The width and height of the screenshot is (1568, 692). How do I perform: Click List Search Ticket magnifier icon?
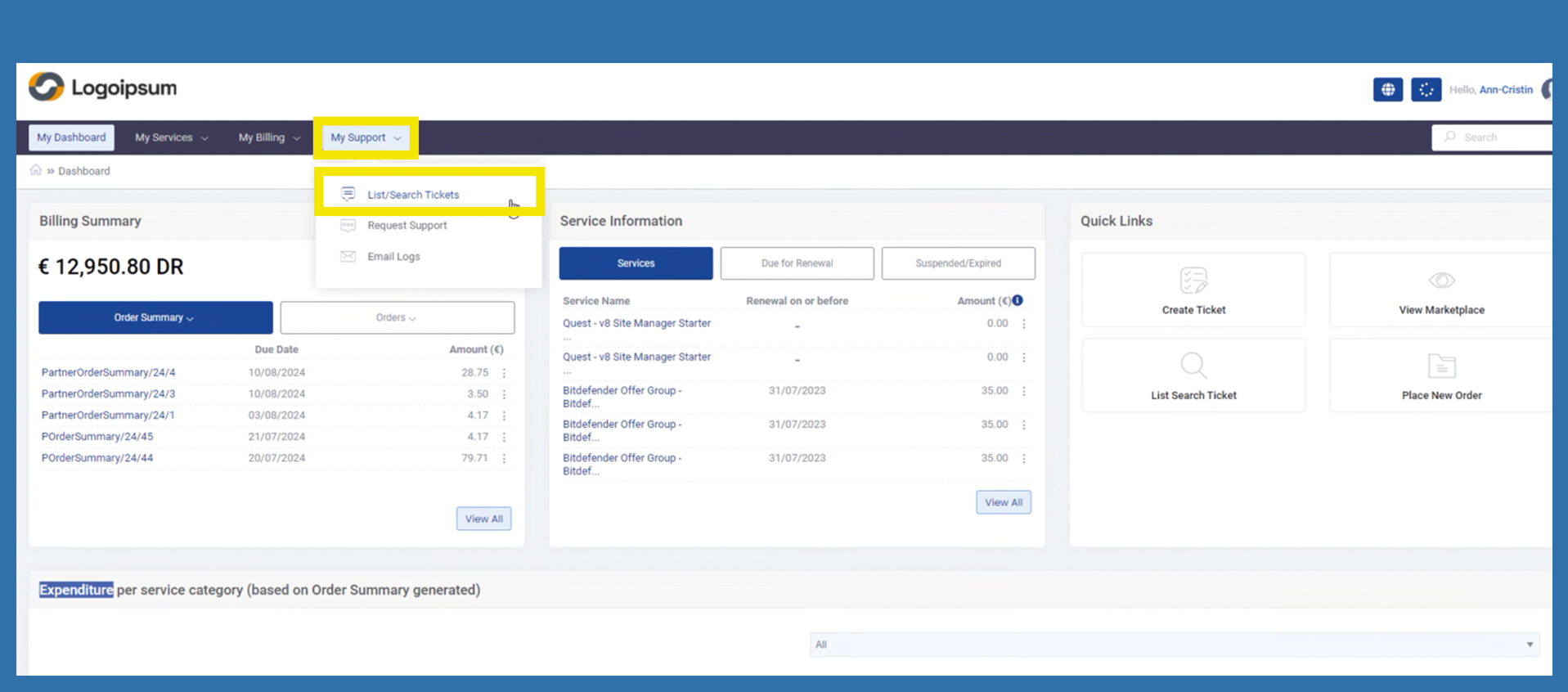tap(1193, 366)
